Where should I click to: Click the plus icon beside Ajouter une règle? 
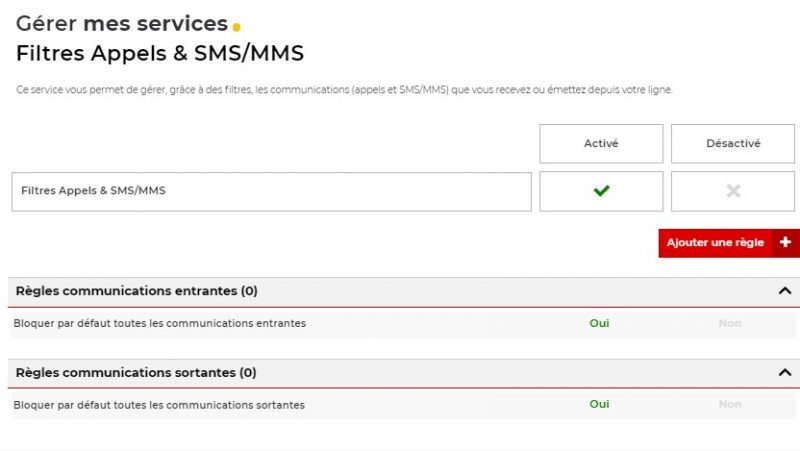tap(785, 243)
